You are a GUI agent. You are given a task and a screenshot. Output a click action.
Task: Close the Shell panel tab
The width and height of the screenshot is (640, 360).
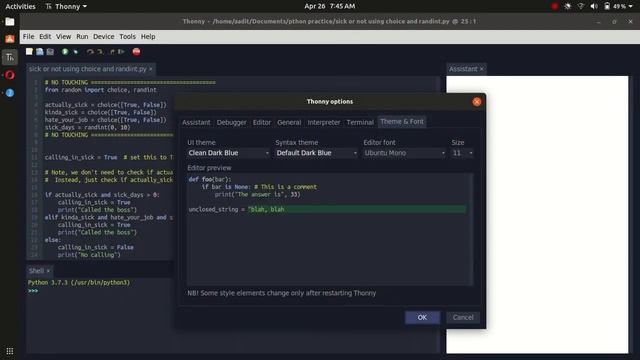(x=48, y=271)
